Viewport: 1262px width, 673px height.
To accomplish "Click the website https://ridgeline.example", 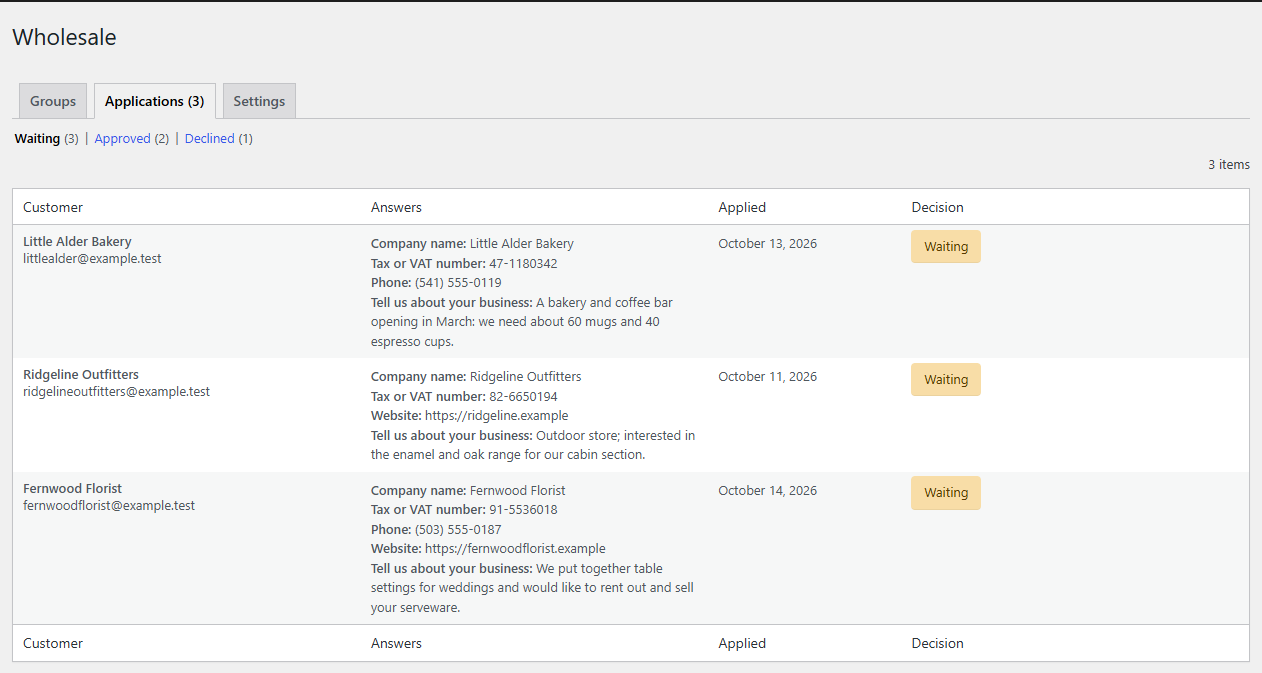I will point(496,416).
